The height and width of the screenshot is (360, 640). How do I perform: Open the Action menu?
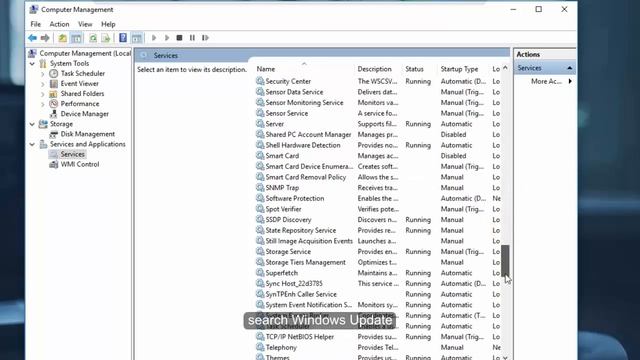[59, 24]
